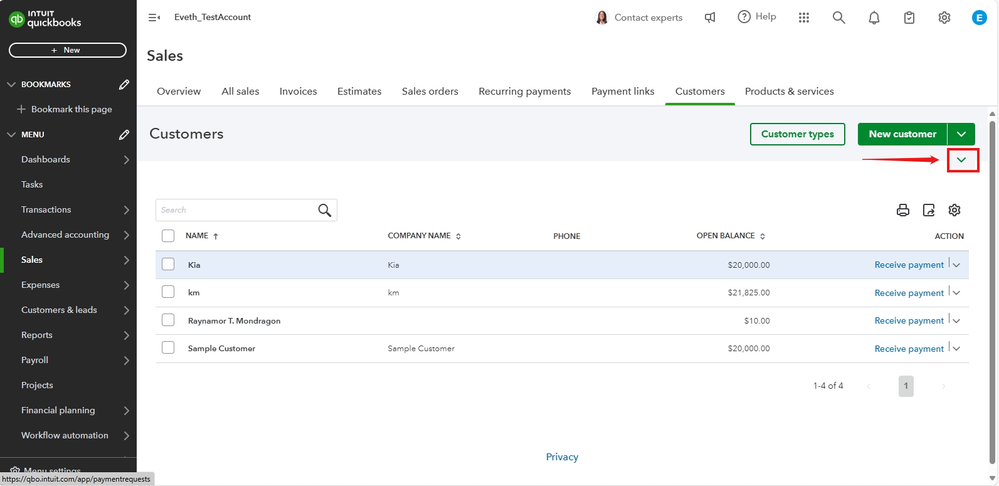Image resolution: width=999 pixels, height=486 pixels.
Task: Click the megaphone announcements icon
Action: pyautogui.click(x=710, y=17)
